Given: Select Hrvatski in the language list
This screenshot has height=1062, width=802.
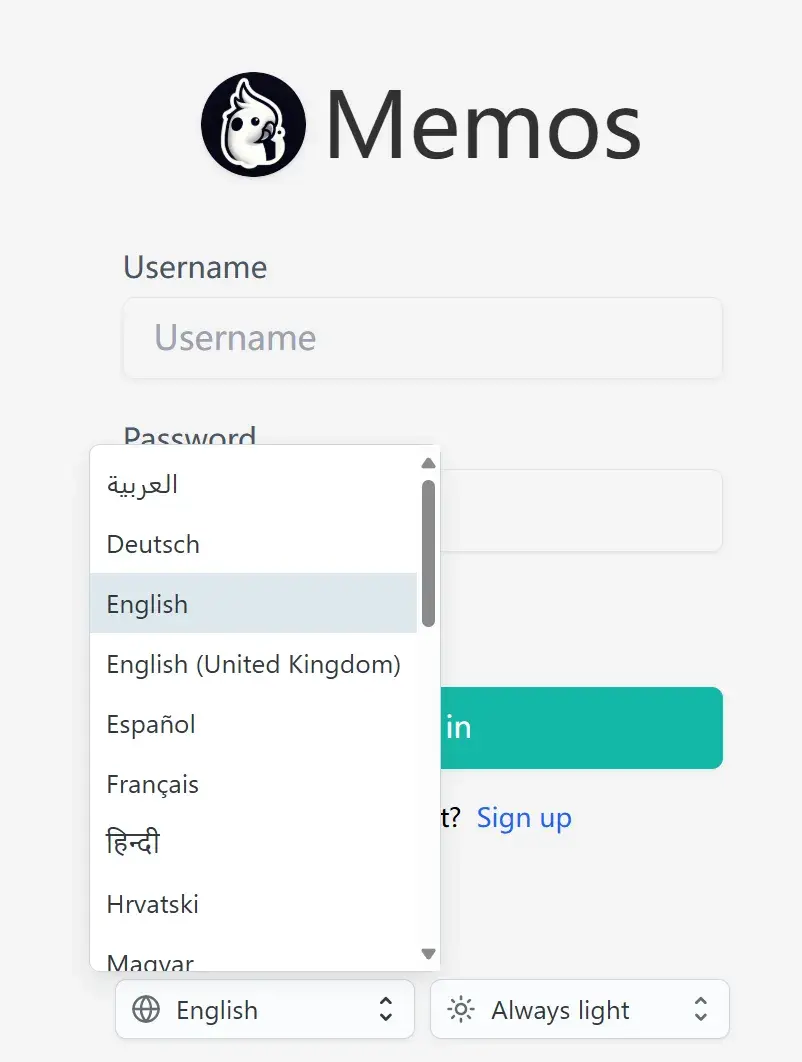Looking at the screenshot, I should 153,904.
